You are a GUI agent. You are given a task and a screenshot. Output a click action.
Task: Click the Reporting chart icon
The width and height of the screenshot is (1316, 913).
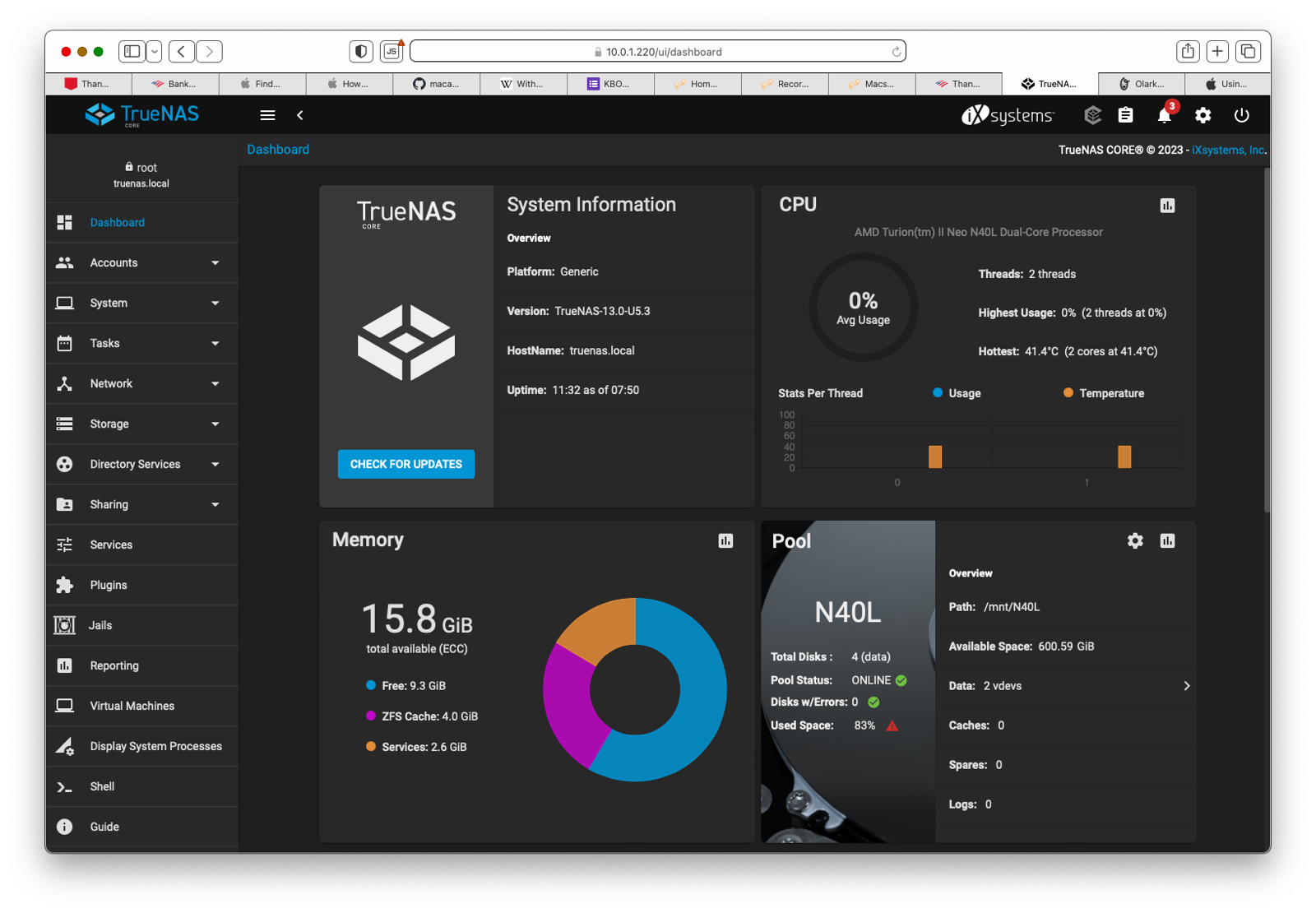click(64, 665)
